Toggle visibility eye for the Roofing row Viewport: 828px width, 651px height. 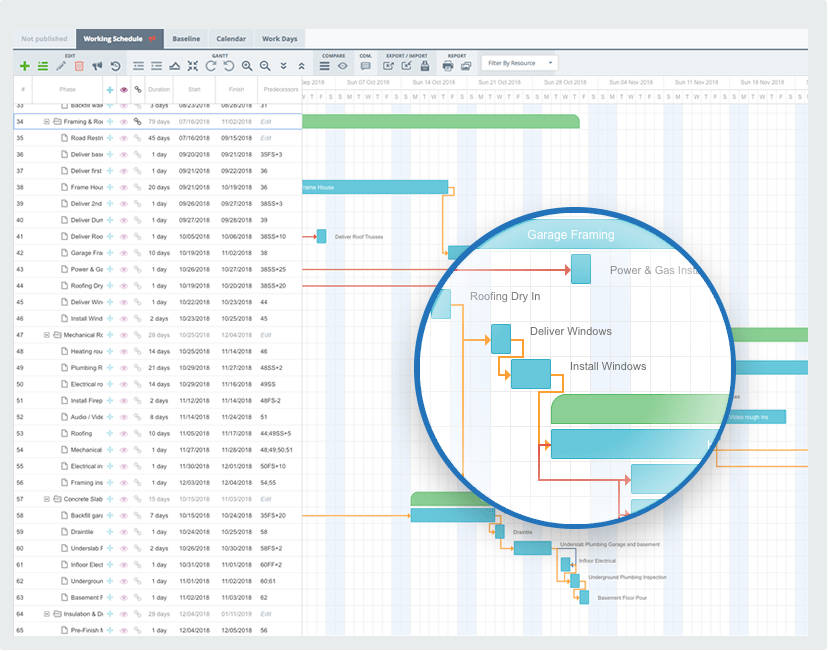[x=123, y=433]
